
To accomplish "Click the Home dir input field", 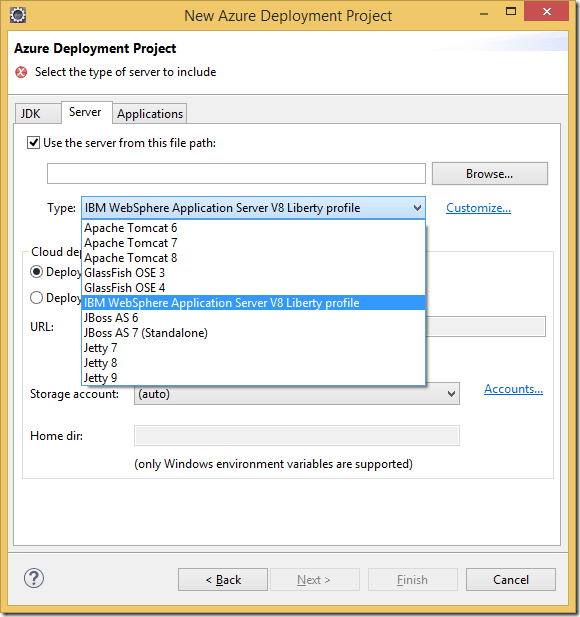I will 297,436.
